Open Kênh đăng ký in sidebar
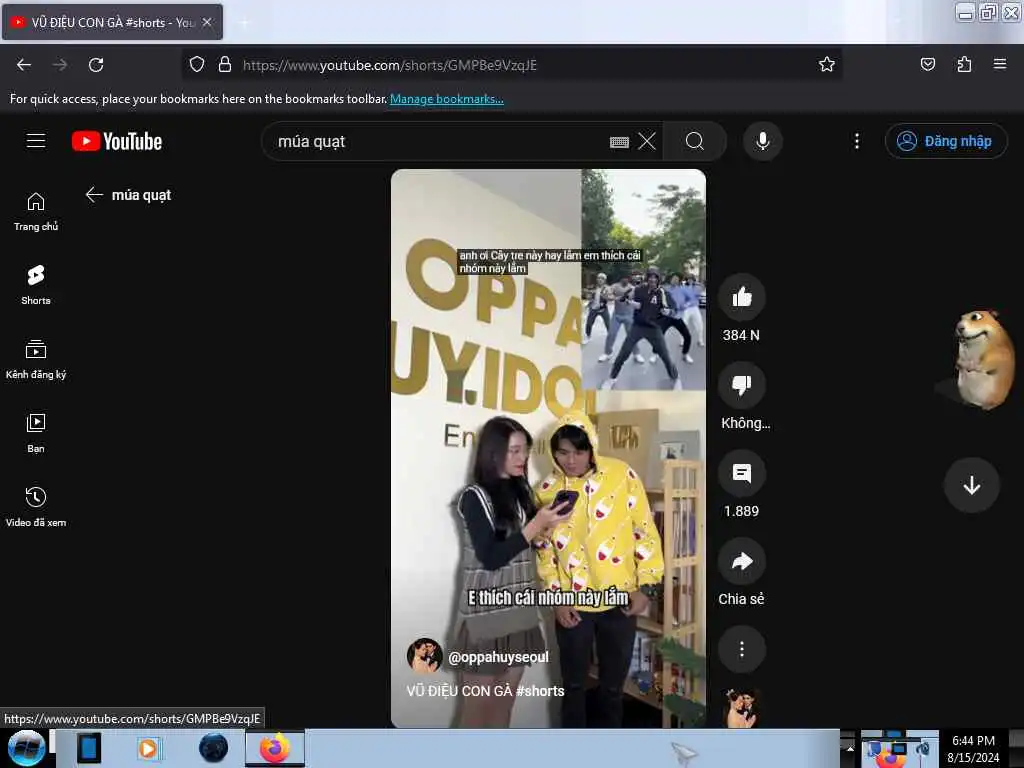The image size is (1024, 768). click(36, 359)
